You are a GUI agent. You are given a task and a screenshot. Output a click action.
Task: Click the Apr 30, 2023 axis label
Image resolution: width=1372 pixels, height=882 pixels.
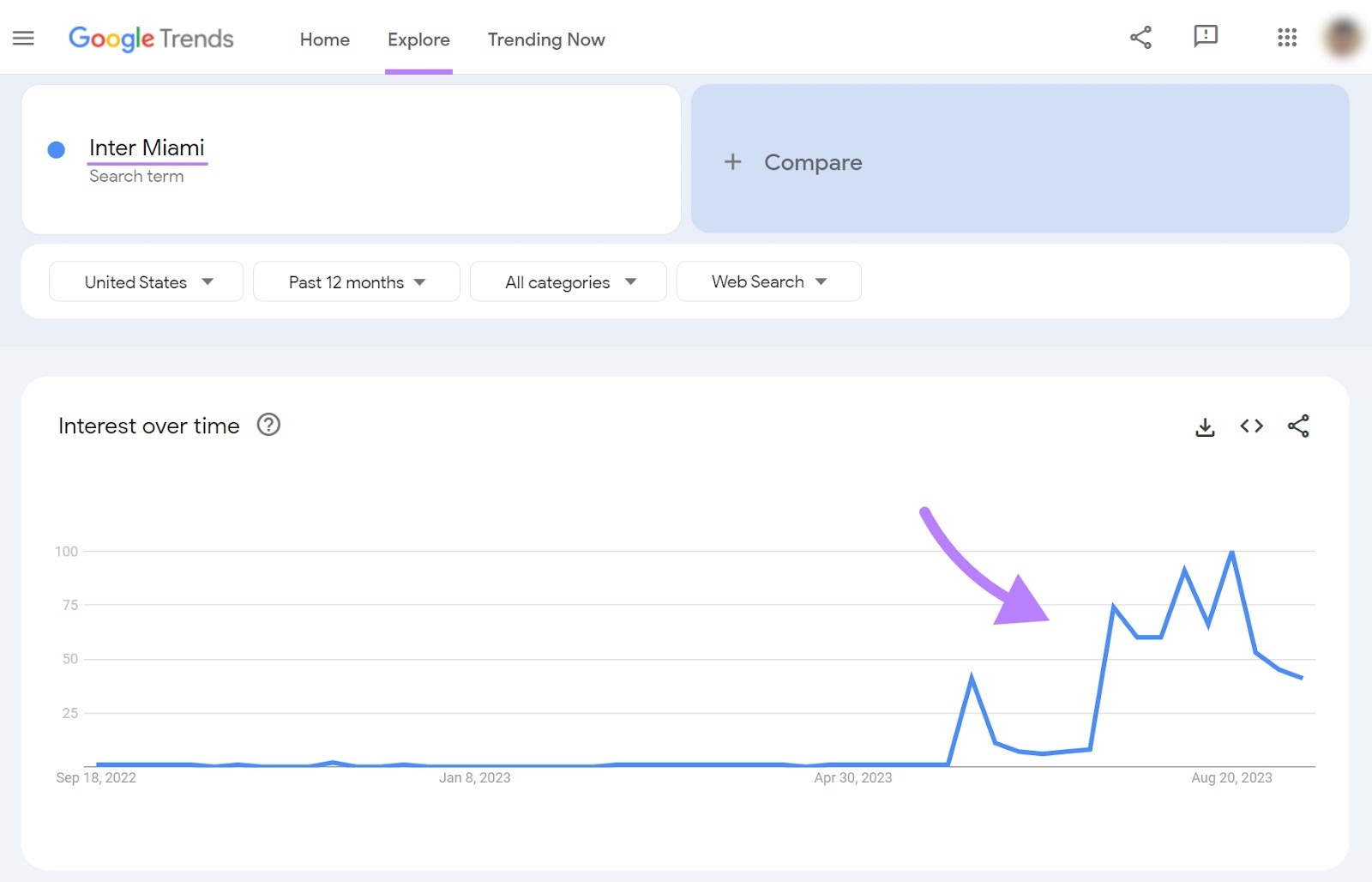click(x=853, y=777)
